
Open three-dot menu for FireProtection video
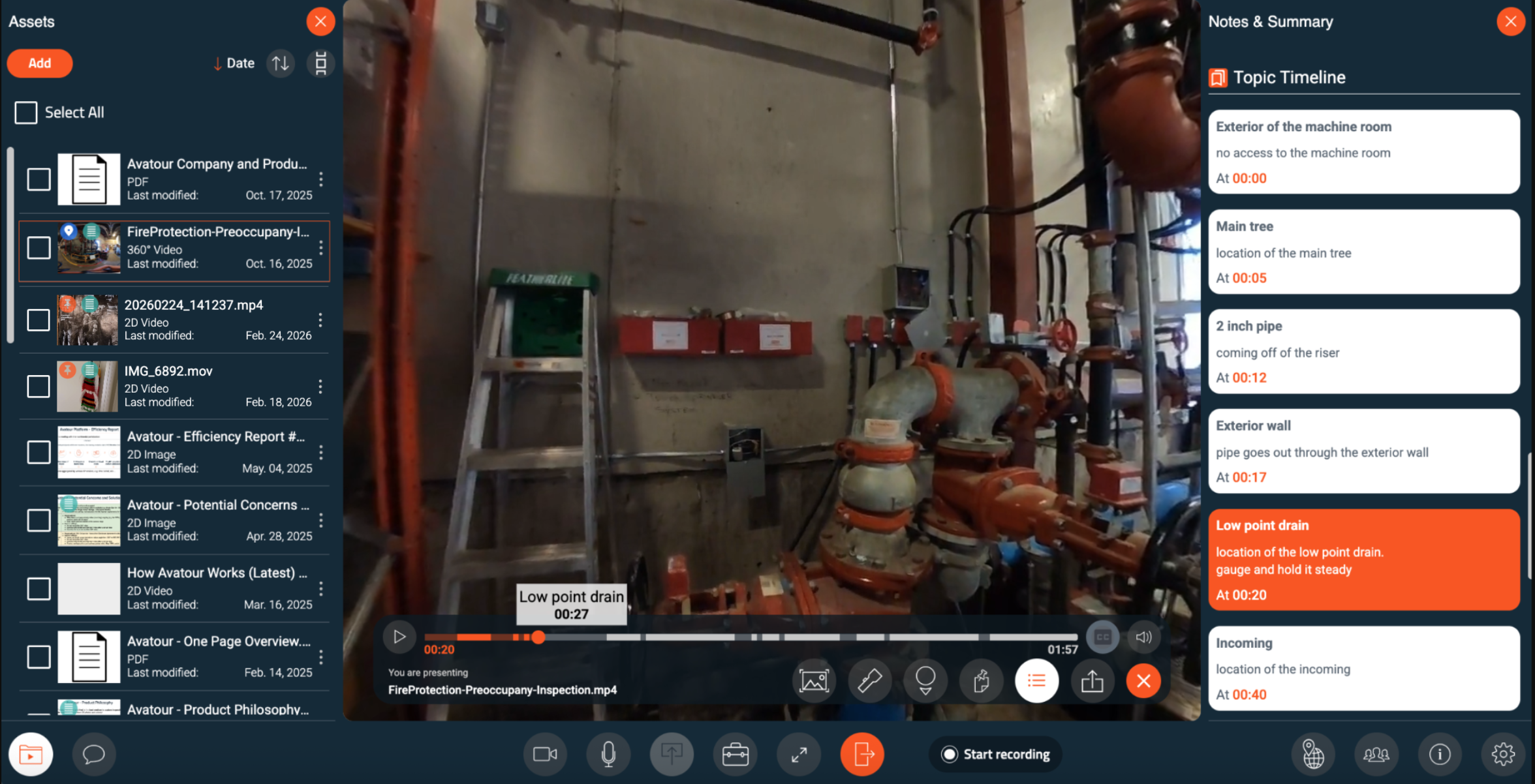321,248
